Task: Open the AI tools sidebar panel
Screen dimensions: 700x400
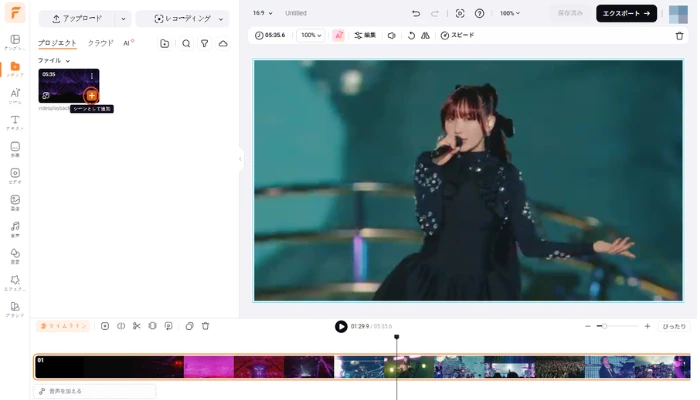Action: 15,96
